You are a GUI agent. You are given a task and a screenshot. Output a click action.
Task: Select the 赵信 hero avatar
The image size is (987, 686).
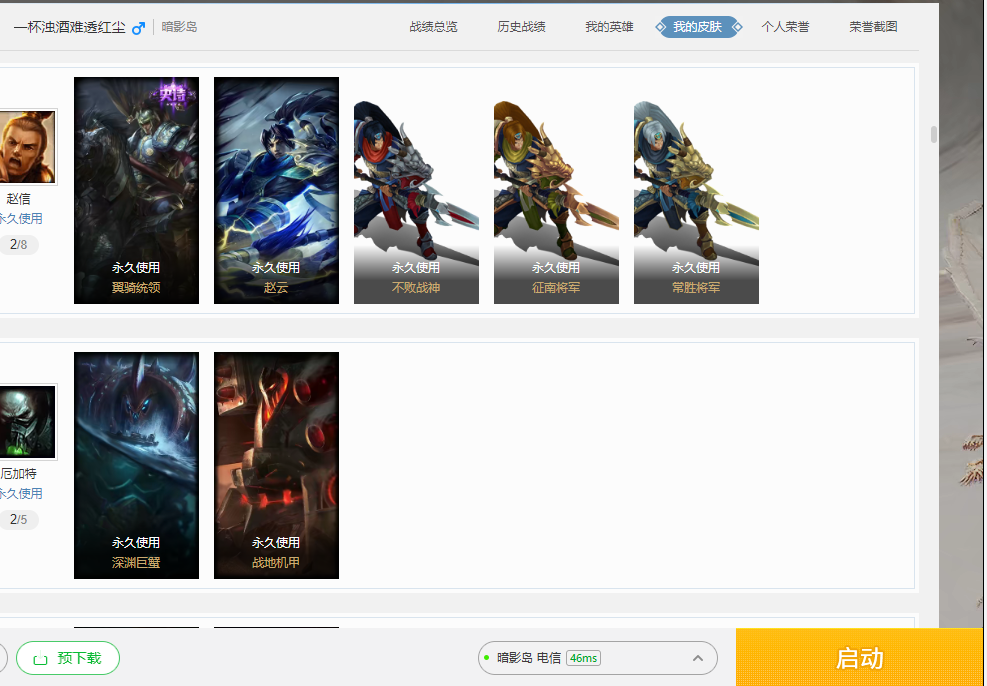pyautogui.click(x=27, y=147)
